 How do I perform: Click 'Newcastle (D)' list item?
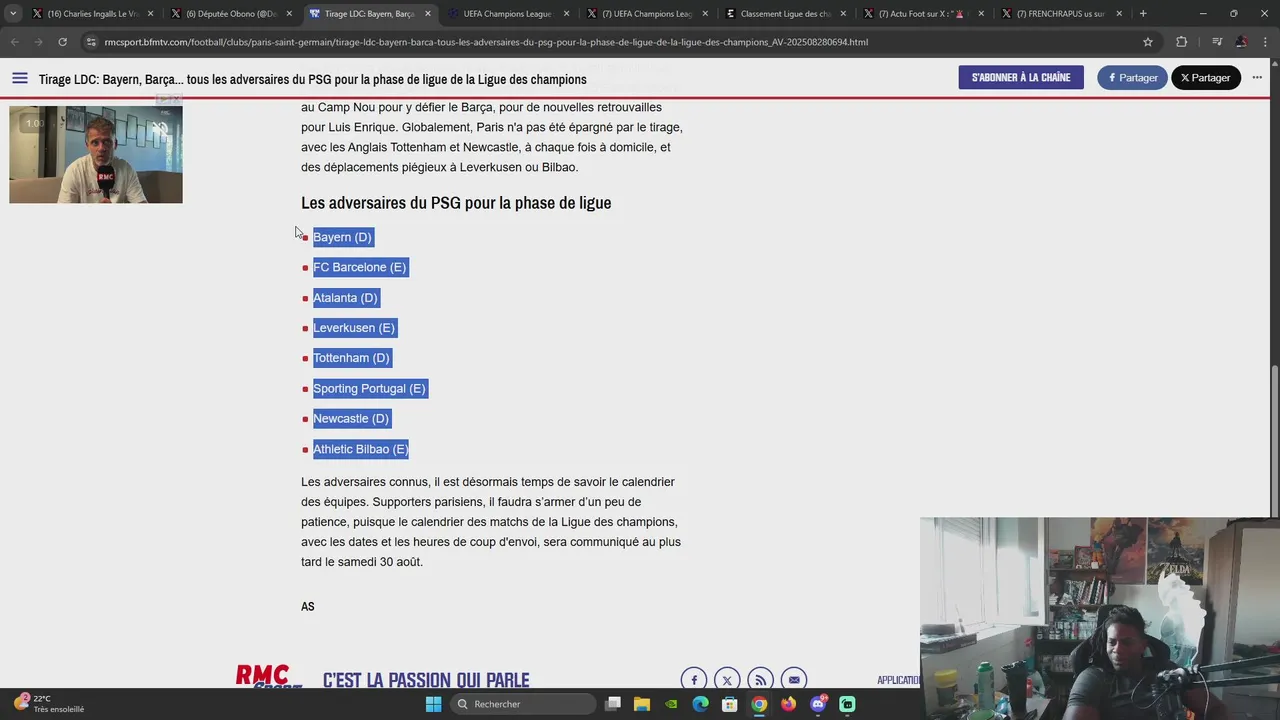tap(351, 418)
